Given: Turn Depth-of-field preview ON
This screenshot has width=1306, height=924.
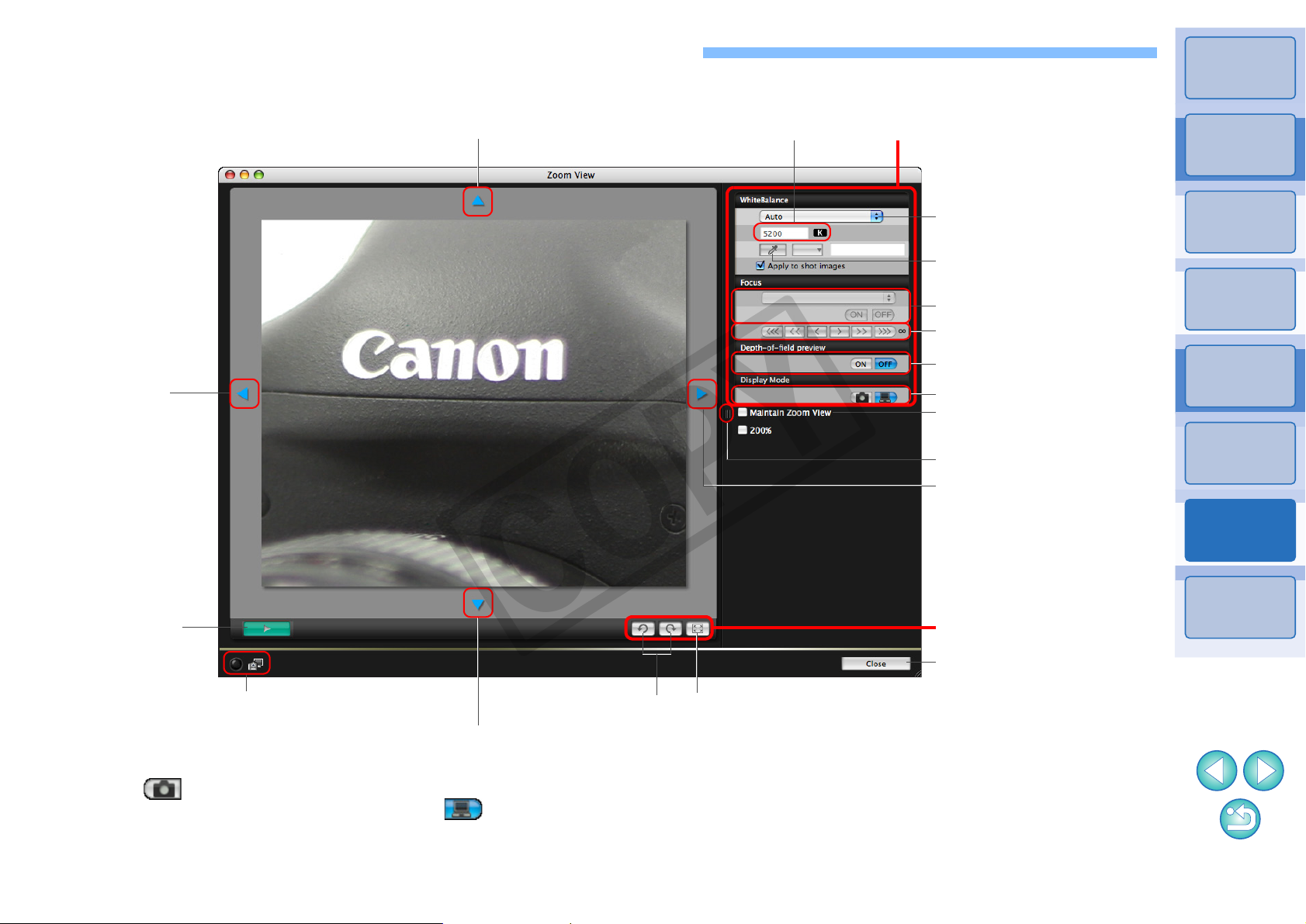Looking at the screenshot, I should tap(861, 364).
